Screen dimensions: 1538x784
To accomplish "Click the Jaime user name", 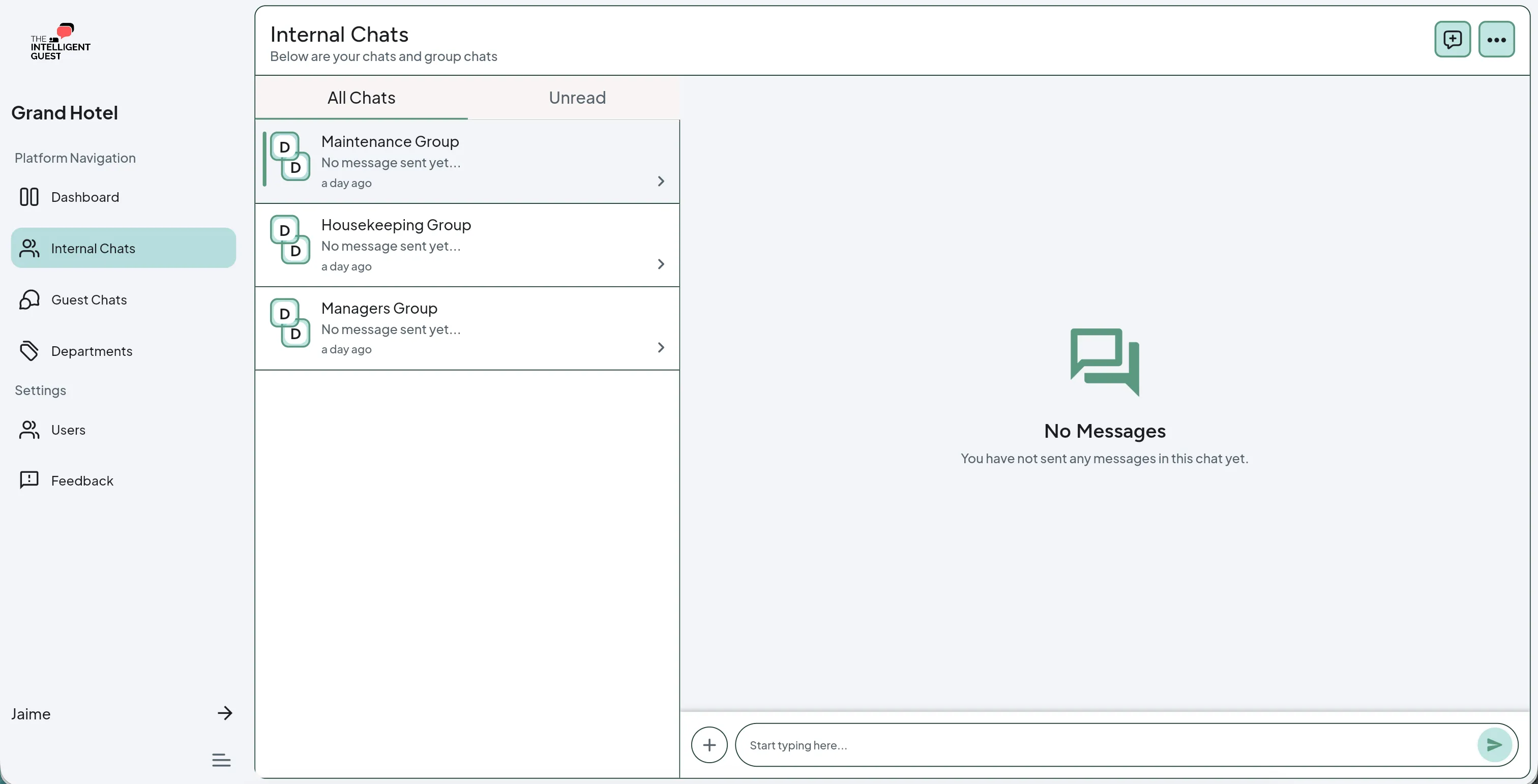I will click(31, 714).
